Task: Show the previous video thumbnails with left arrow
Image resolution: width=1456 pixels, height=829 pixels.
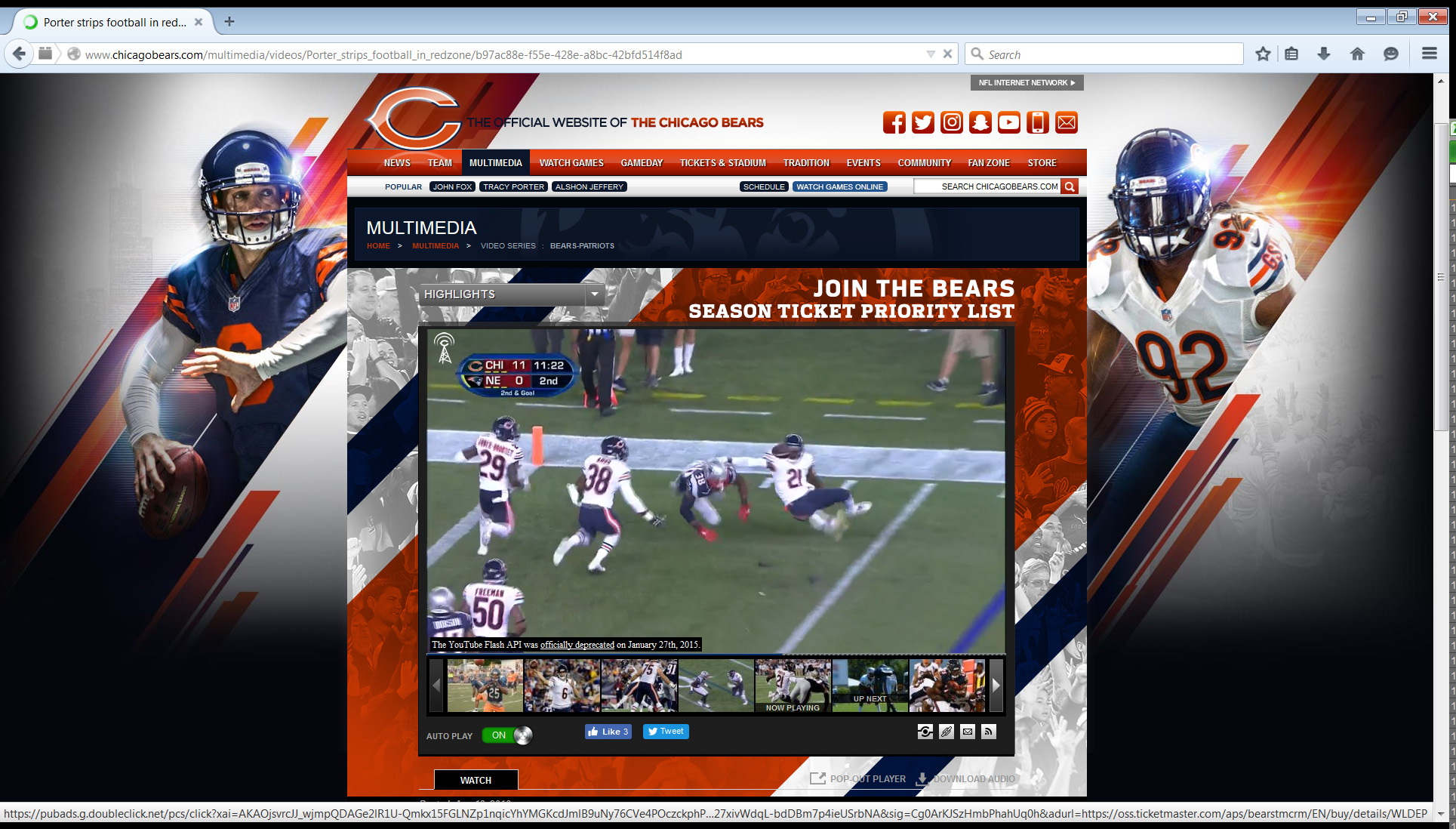Action: pyautogui.click(x=436, y=686)
